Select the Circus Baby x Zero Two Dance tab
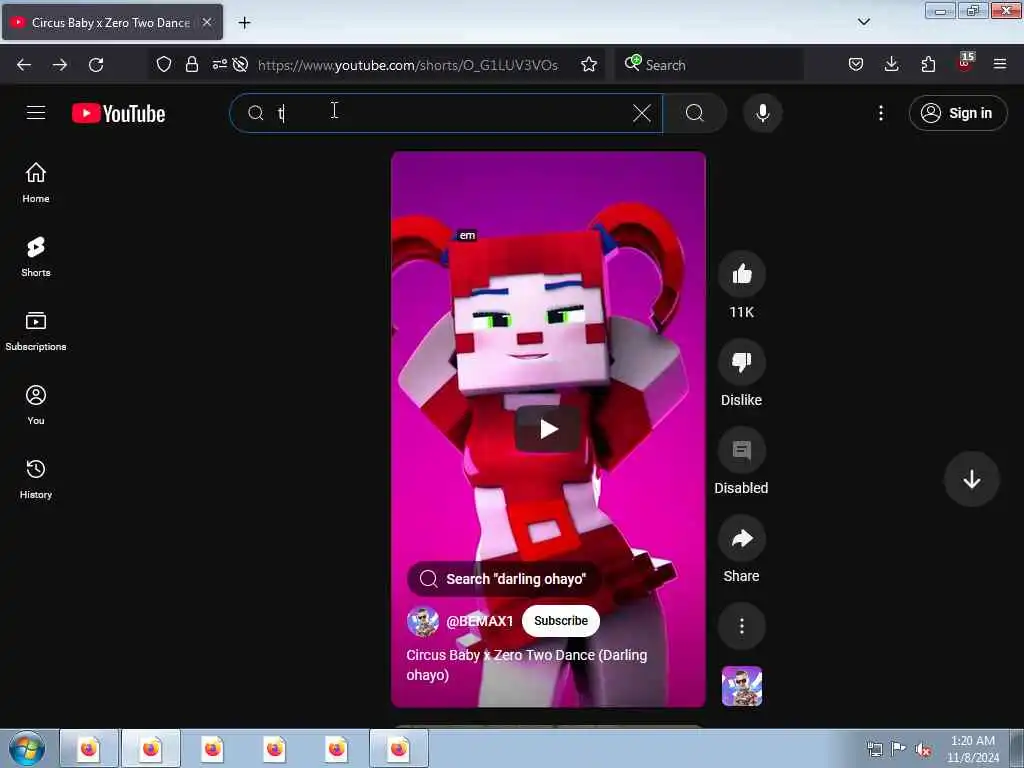This screenshot has height=768, width=1024. pyautogui.click(x=112, y=22)
